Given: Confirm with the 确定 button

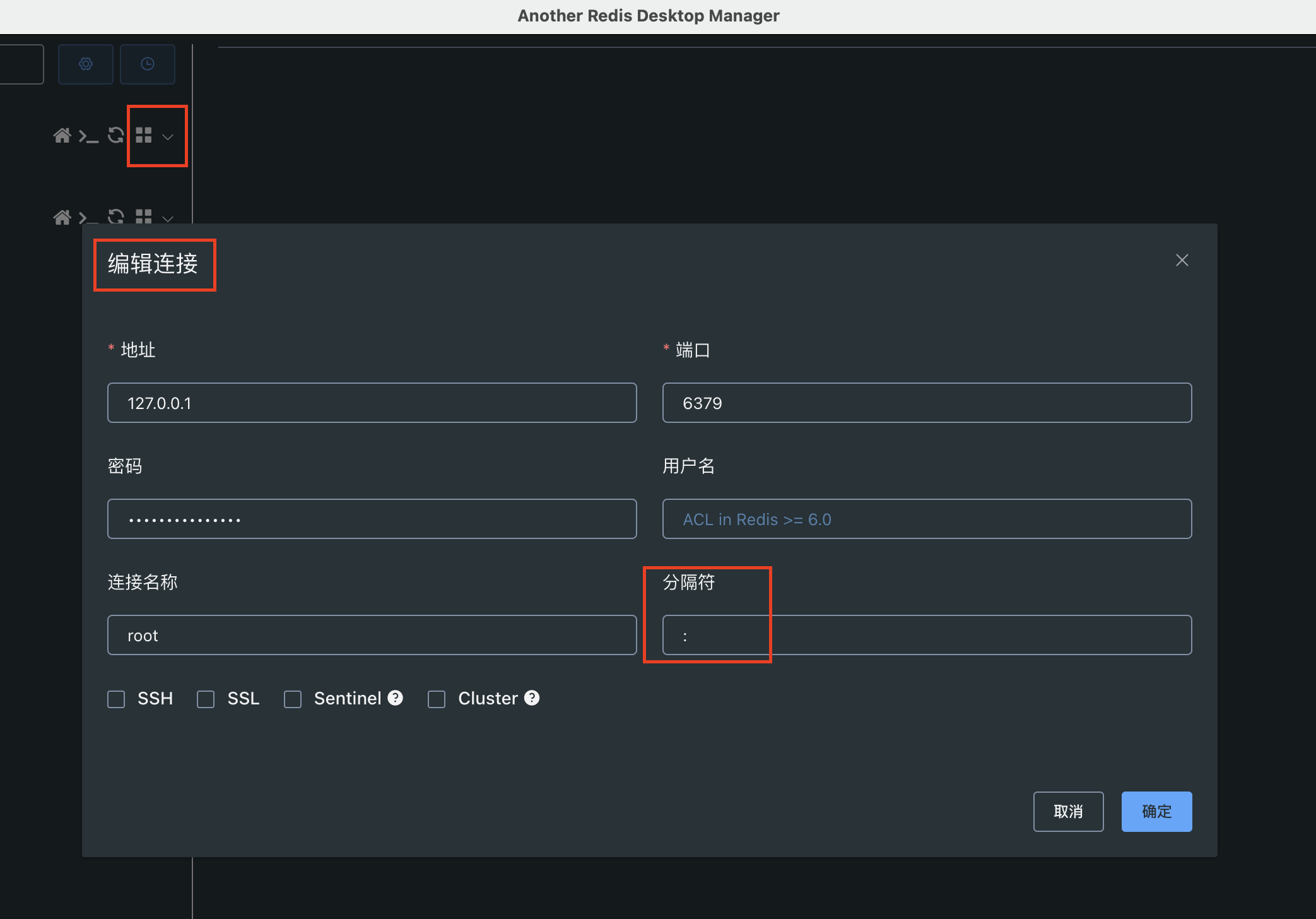Looking at the screenshot, I should click(x=1156, y=811).
